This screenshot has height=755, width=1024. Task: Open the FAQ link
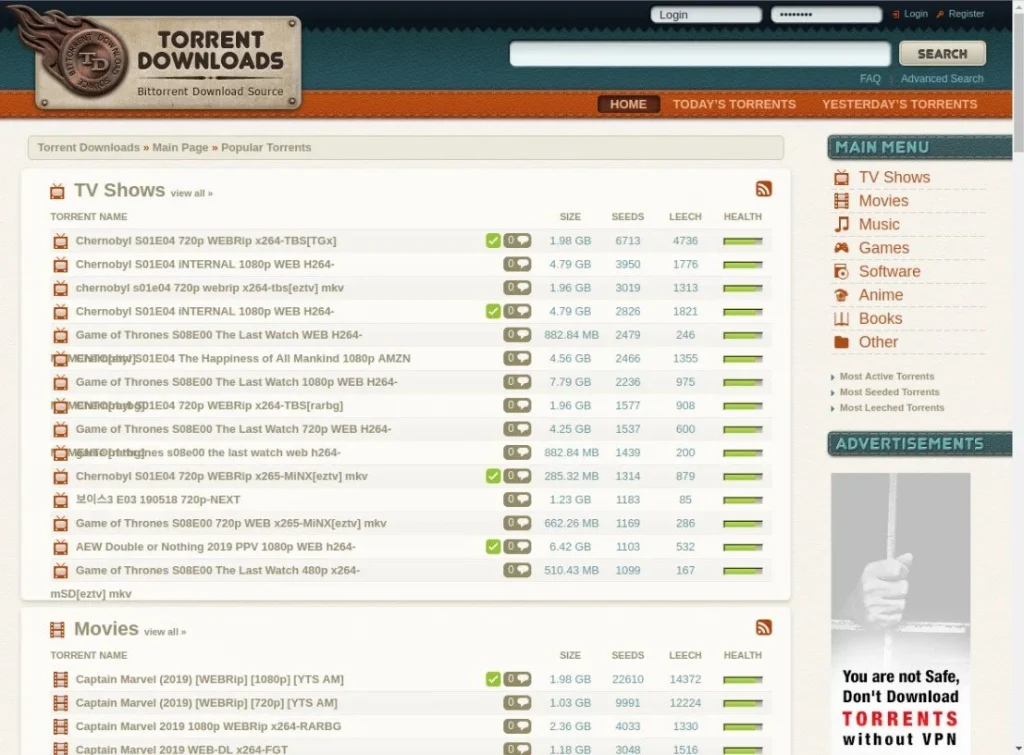coord(870,78)
